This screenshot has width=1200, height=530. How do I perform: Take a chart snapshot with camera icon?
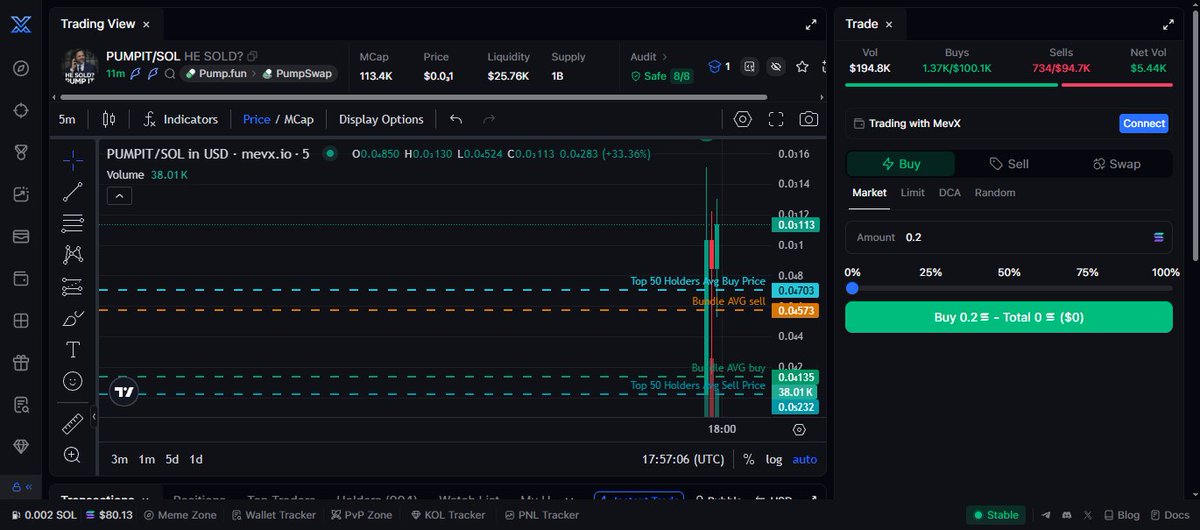[808, 119]
